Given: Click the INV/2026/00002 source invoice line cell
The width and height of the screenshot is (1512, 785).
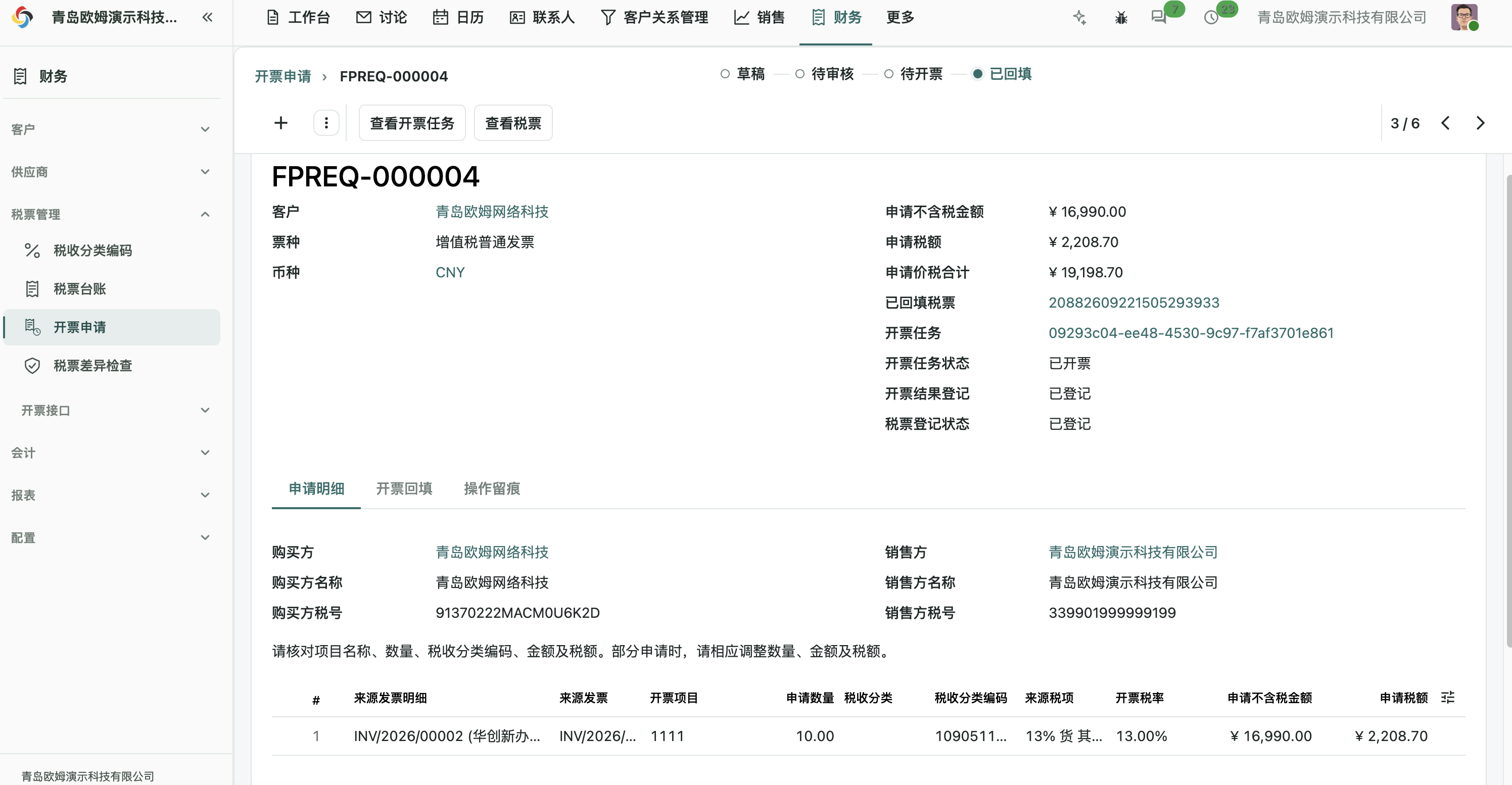Looking at the screenshot, I should 447,735.
